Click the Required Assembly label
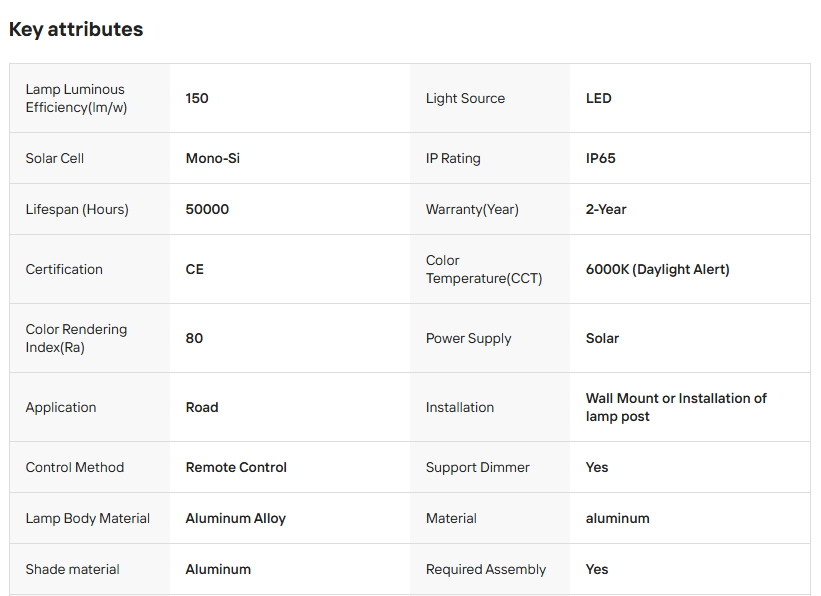 (x=486, y=569)
